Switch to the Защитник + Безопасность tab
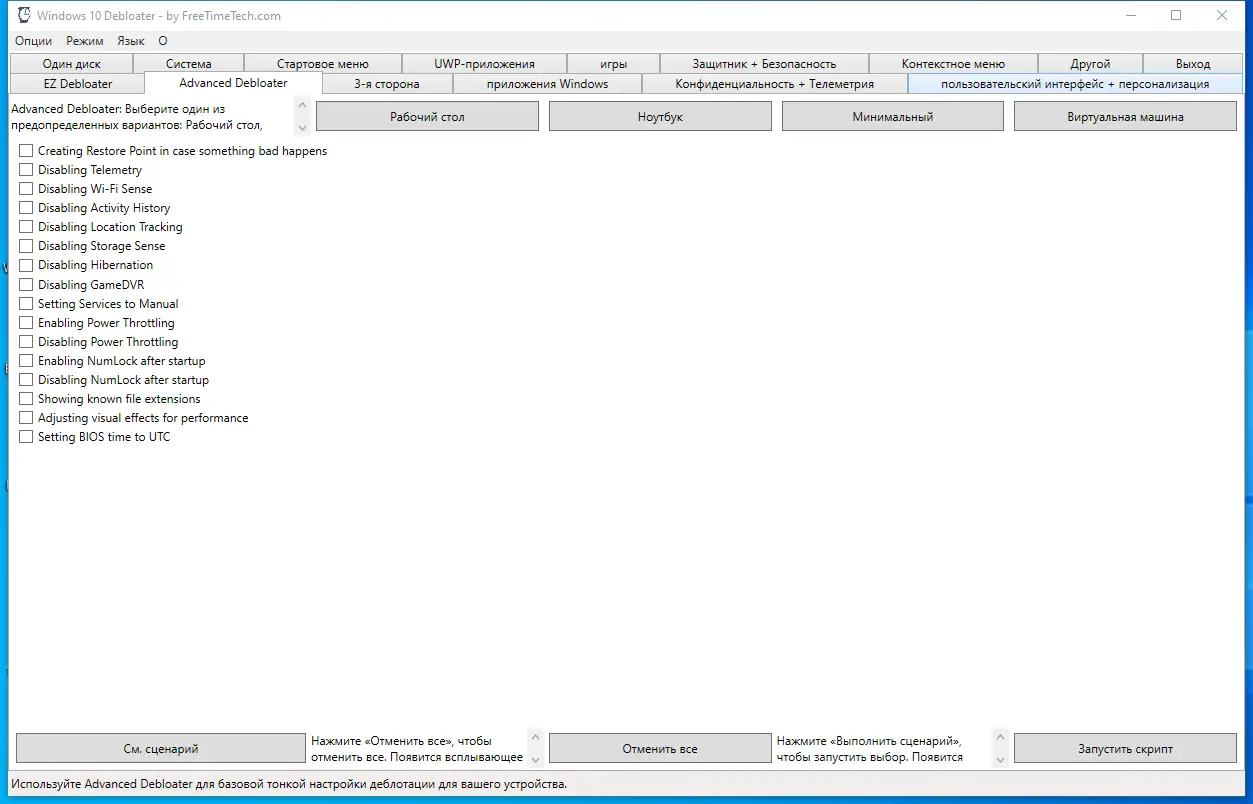The image size is (1253, 804). point(764,63)
